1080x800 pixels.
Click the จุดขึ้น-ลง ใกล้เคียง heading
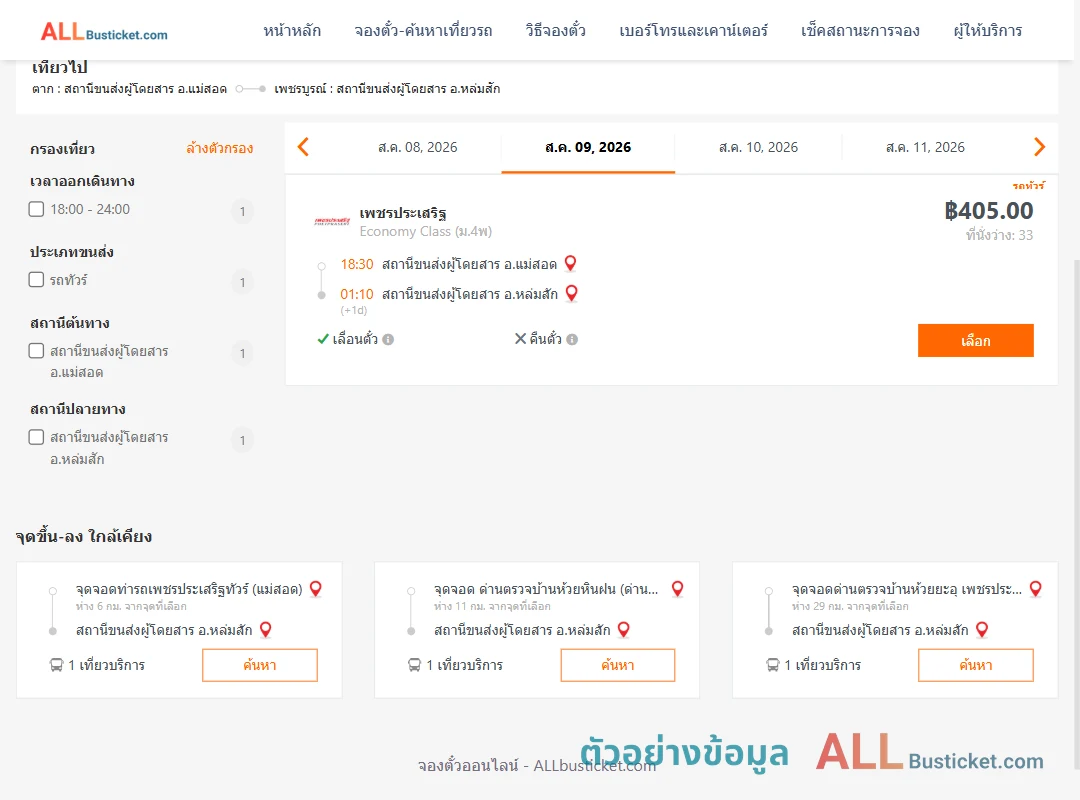[x=84, y=536]
